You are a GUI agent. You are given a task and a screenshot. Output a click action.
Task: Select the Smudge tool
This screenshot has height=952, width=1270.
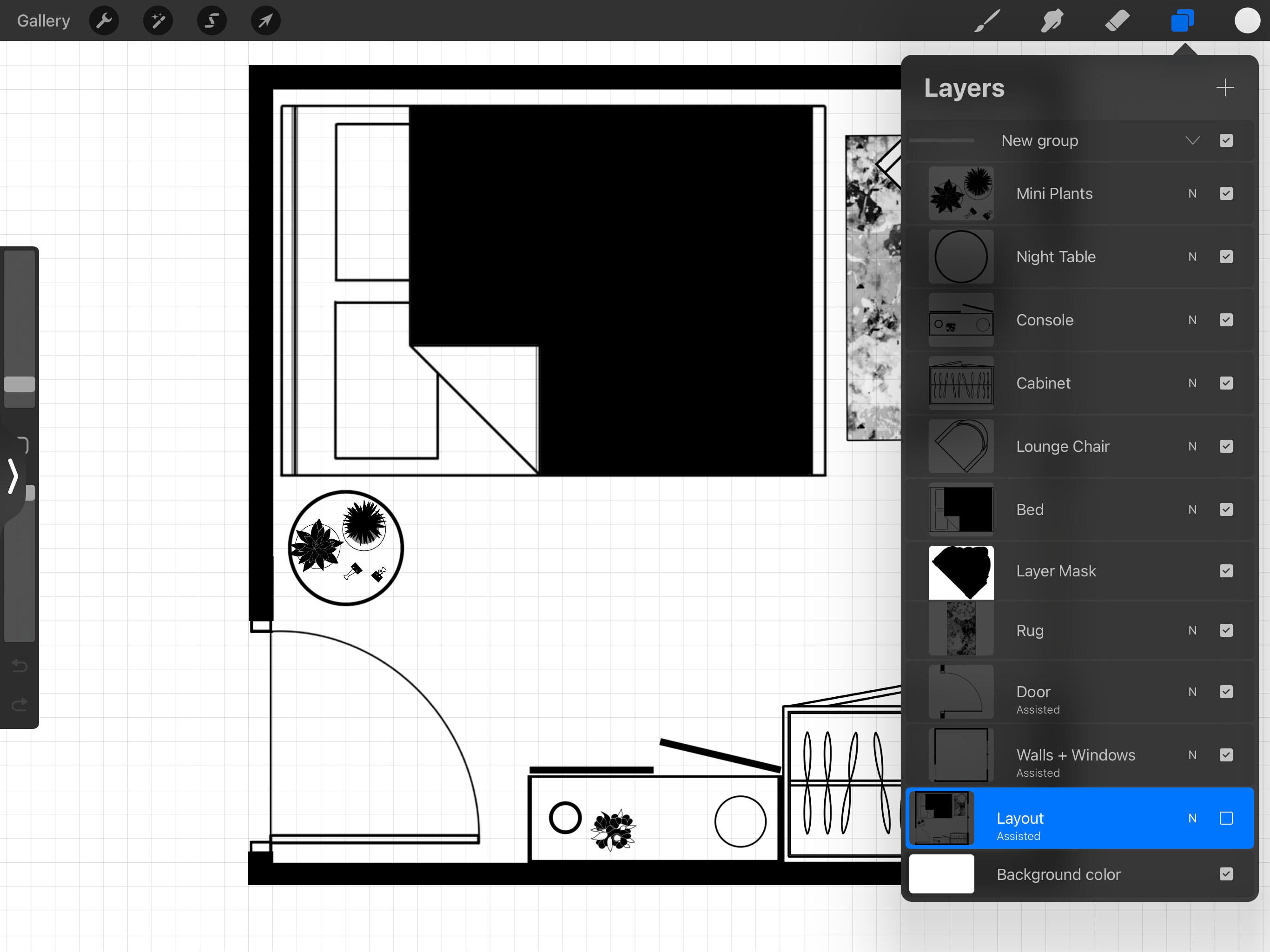point(1051,20)
